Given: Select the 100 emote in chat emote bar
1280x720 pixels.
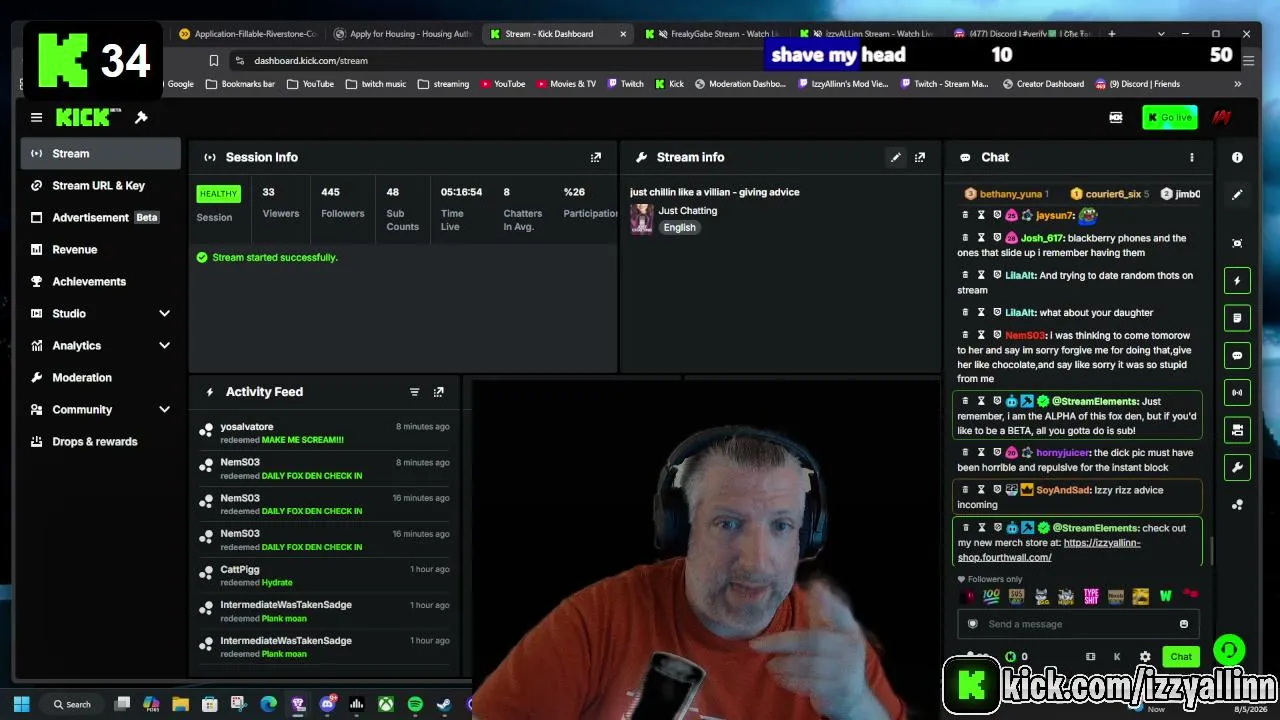Looking at the screenshot, I should [991, 596].
